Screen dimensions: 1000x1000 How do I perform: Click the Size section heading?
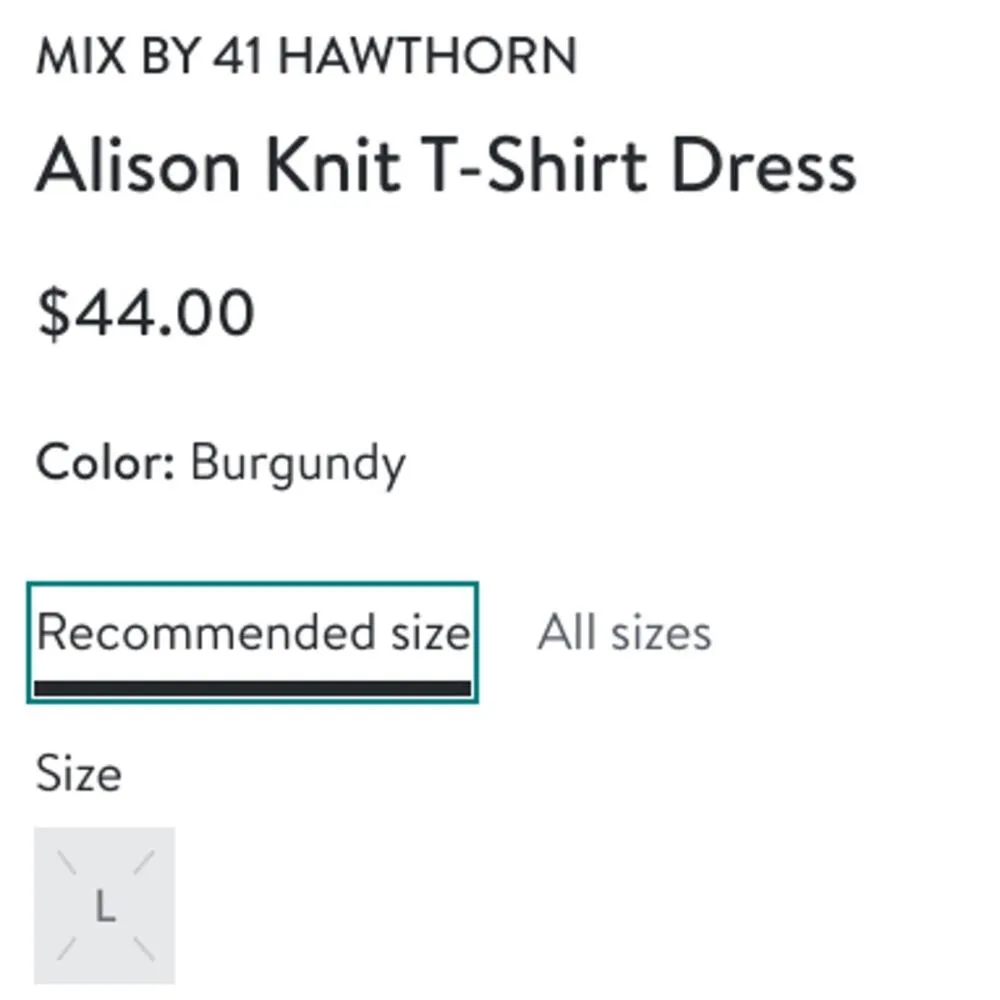point(79,772)
